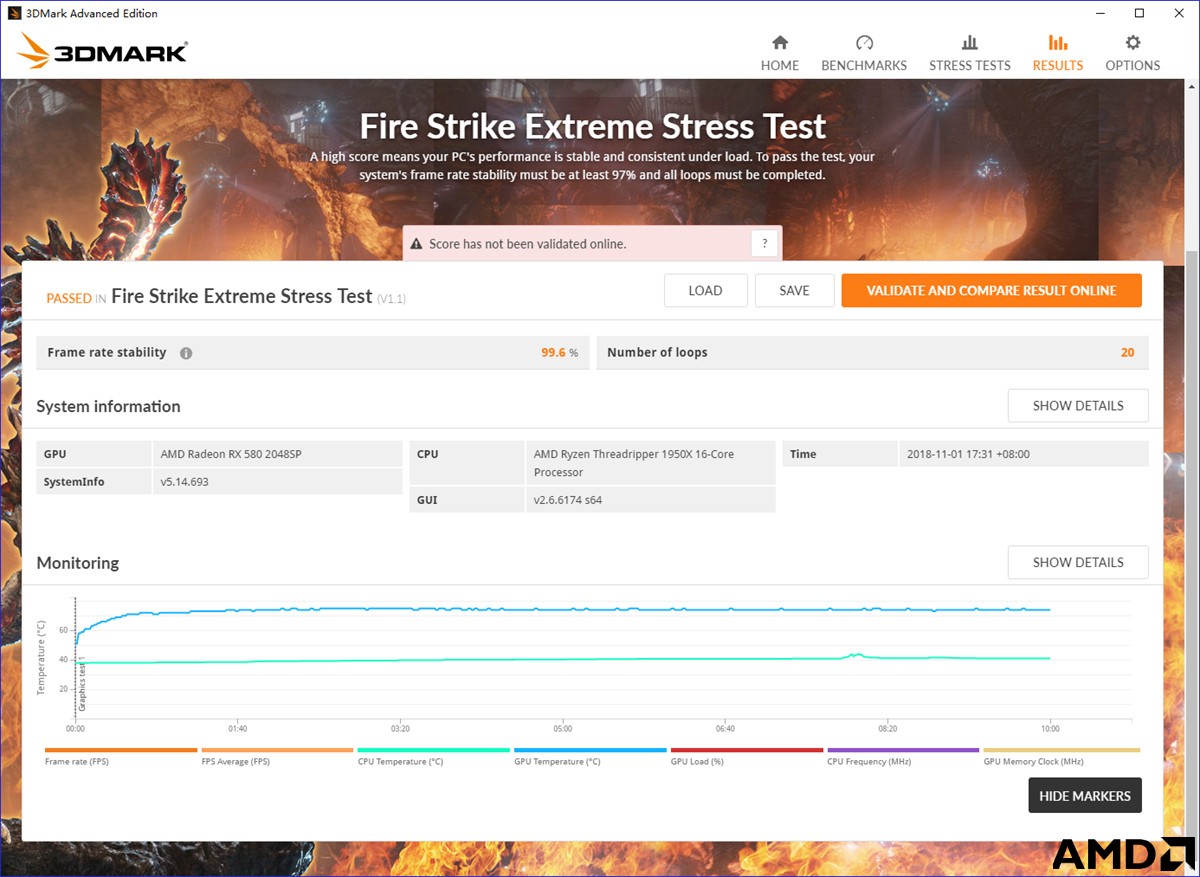Open the Options gear icon
This screenshot has height=877, width=1200.
(1133, 42)
